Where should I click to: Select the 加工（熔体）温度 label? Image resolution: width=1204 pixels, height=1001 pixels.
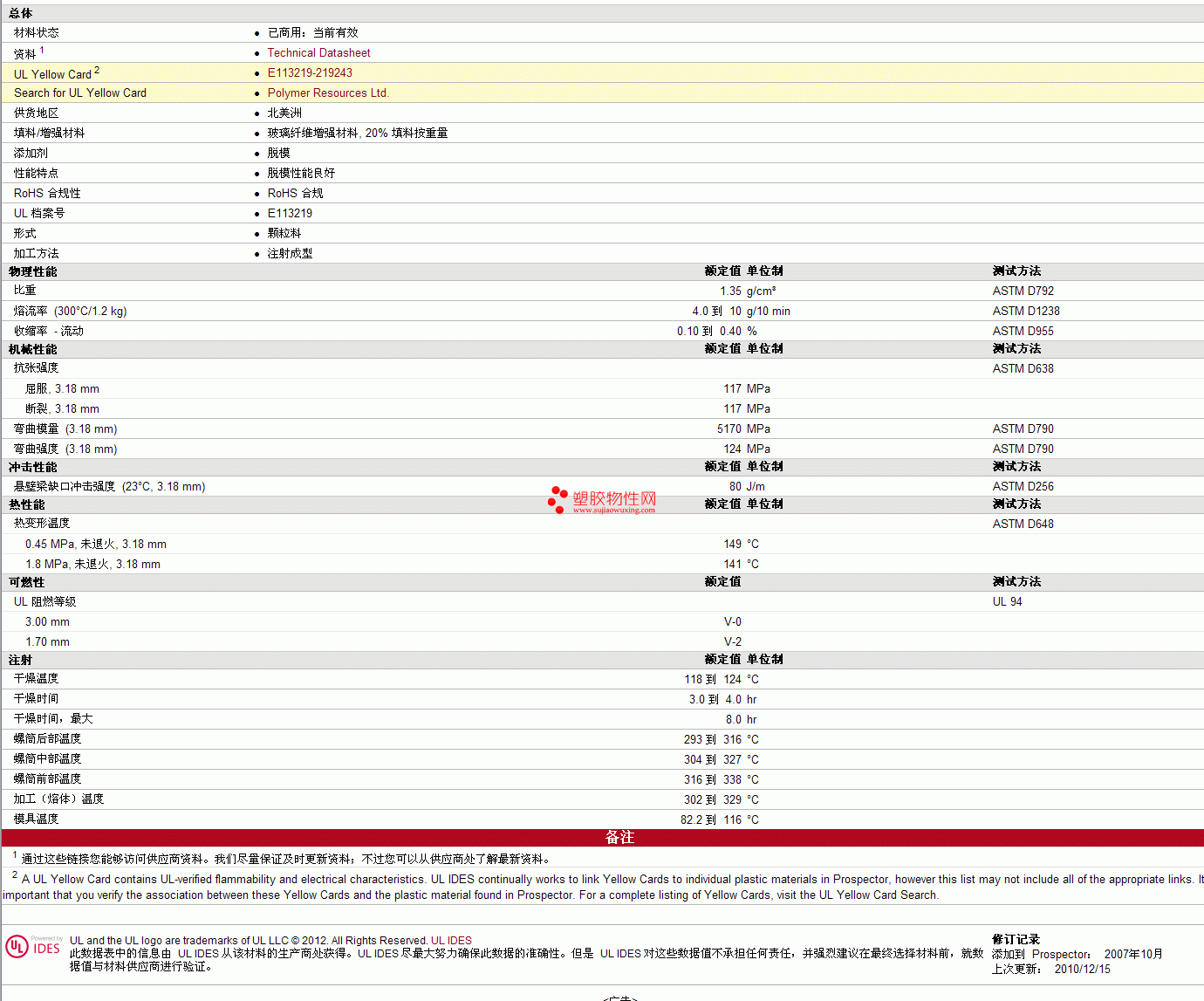coord(58,799)
